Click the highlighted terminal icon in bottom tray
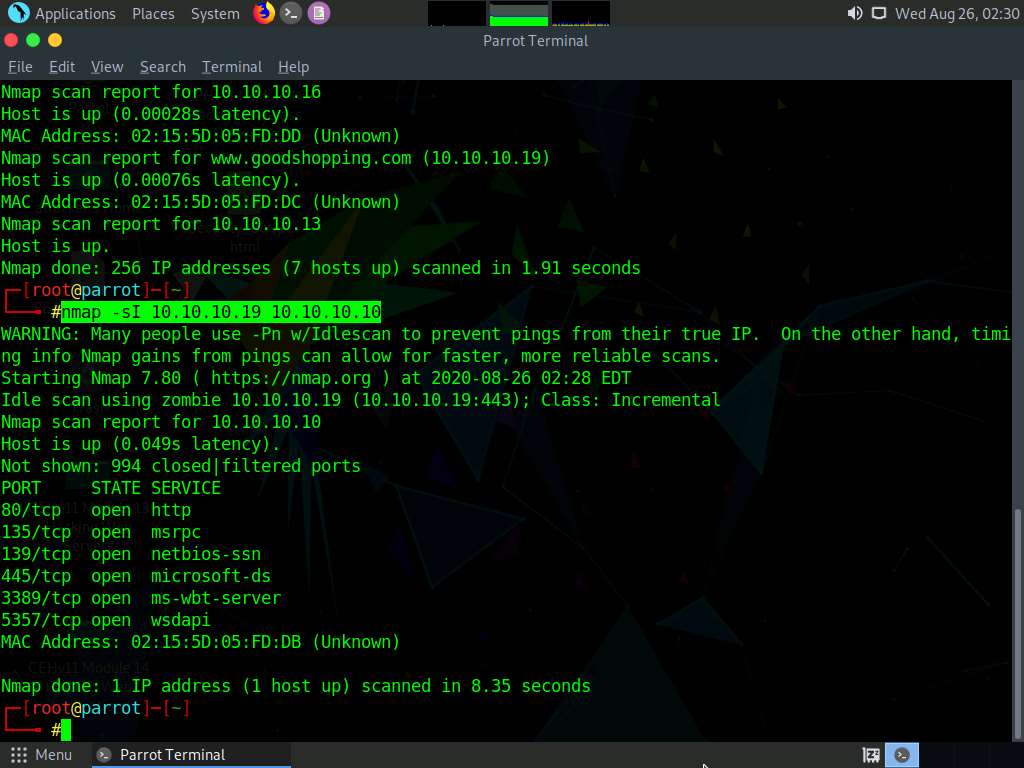 click(902, 756)
